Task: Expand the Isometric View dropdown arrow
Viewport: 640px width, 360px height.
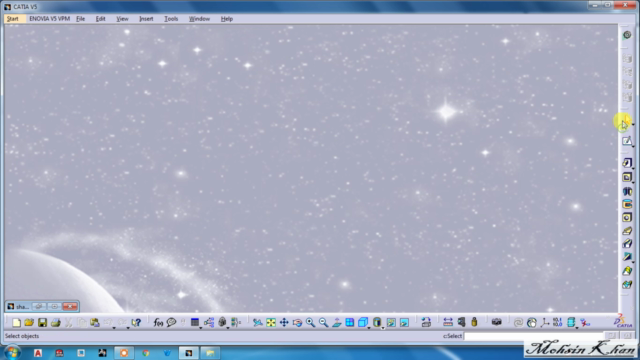Action: coord(369,328)
